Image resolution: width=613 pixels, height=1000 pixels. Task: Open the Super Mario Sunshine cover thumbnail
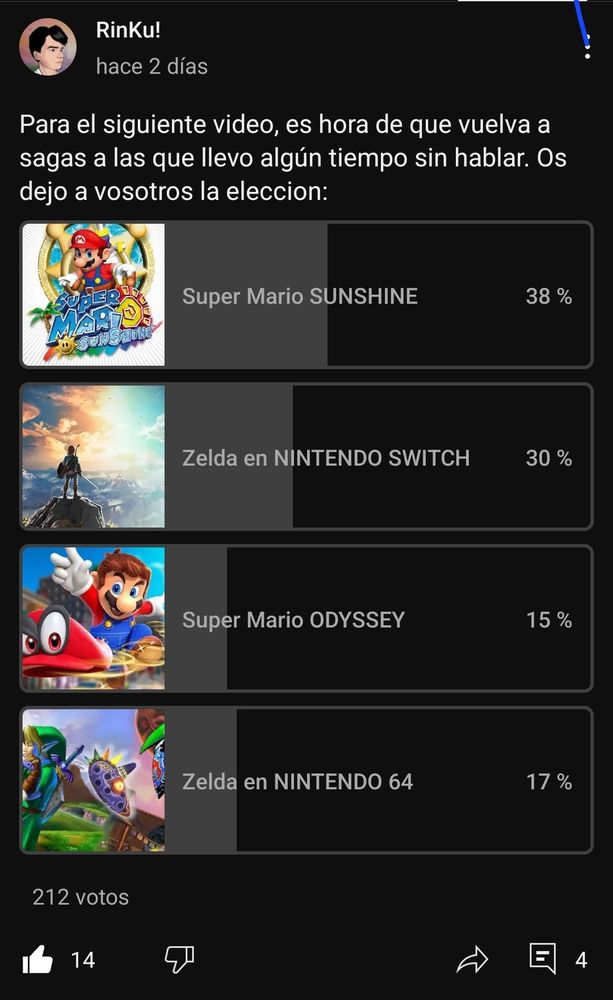point(93,295)
